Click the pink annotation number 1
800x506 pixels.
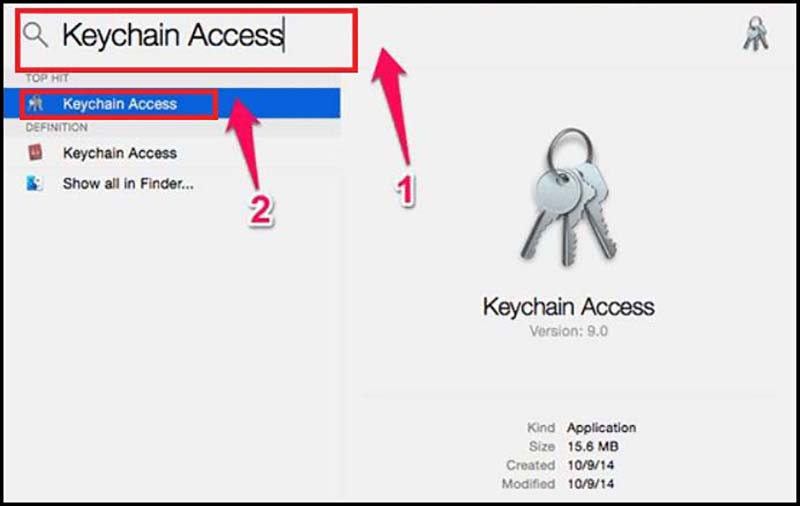(406, 191)
